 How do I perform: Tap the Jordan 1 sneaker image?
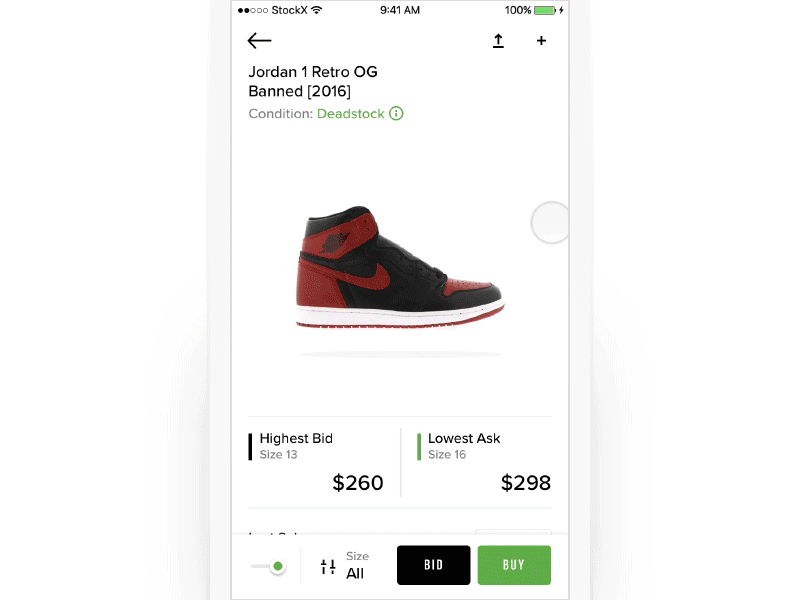(x=400, y=266)
